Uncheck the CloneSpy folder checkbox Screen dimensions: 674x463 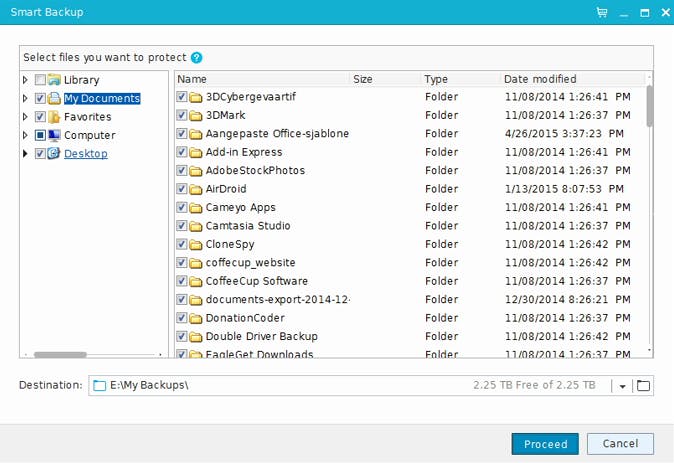[x=181, y=244]
